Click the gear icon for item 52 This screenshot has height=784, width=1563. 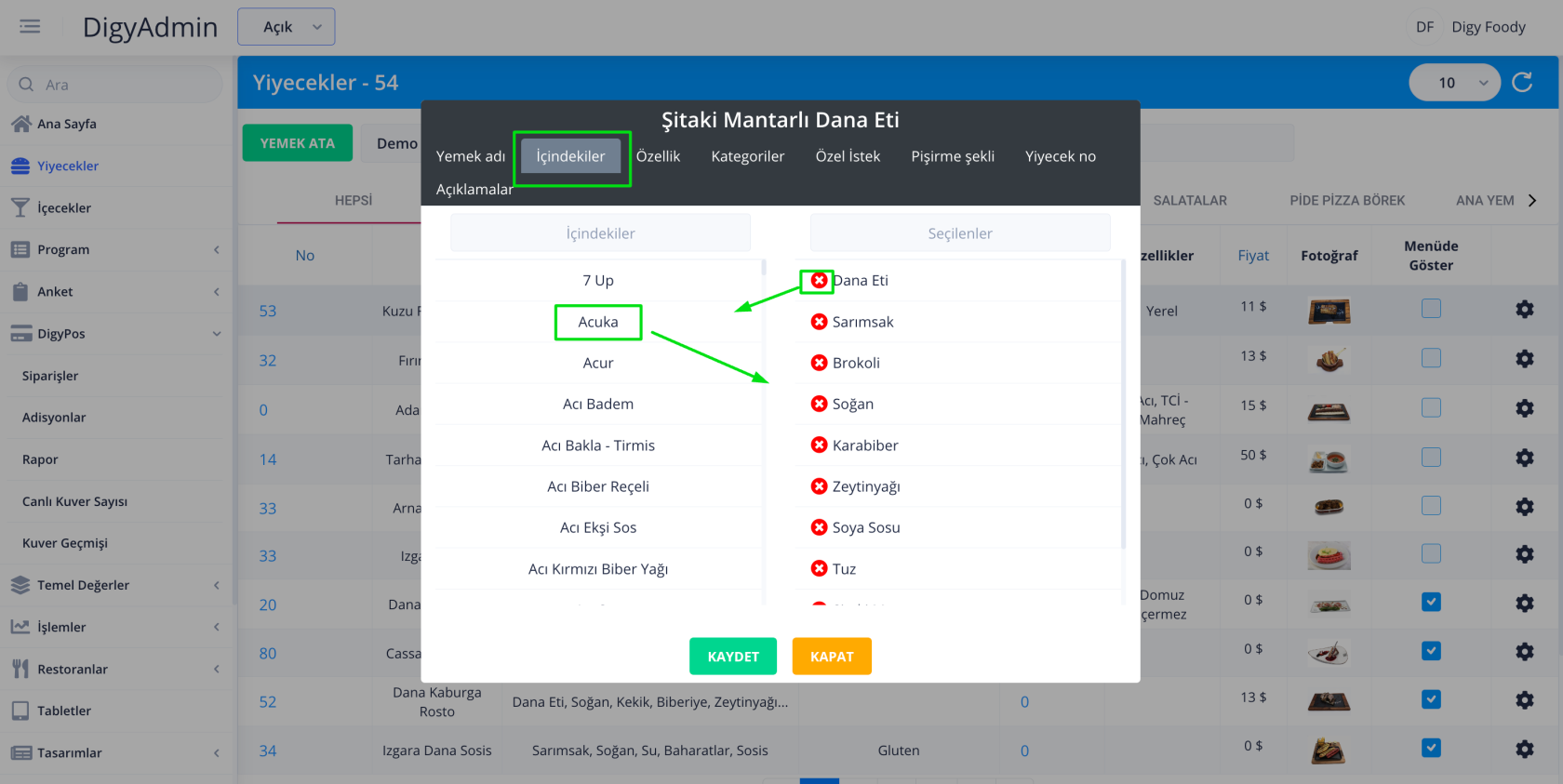point(1524,700)
